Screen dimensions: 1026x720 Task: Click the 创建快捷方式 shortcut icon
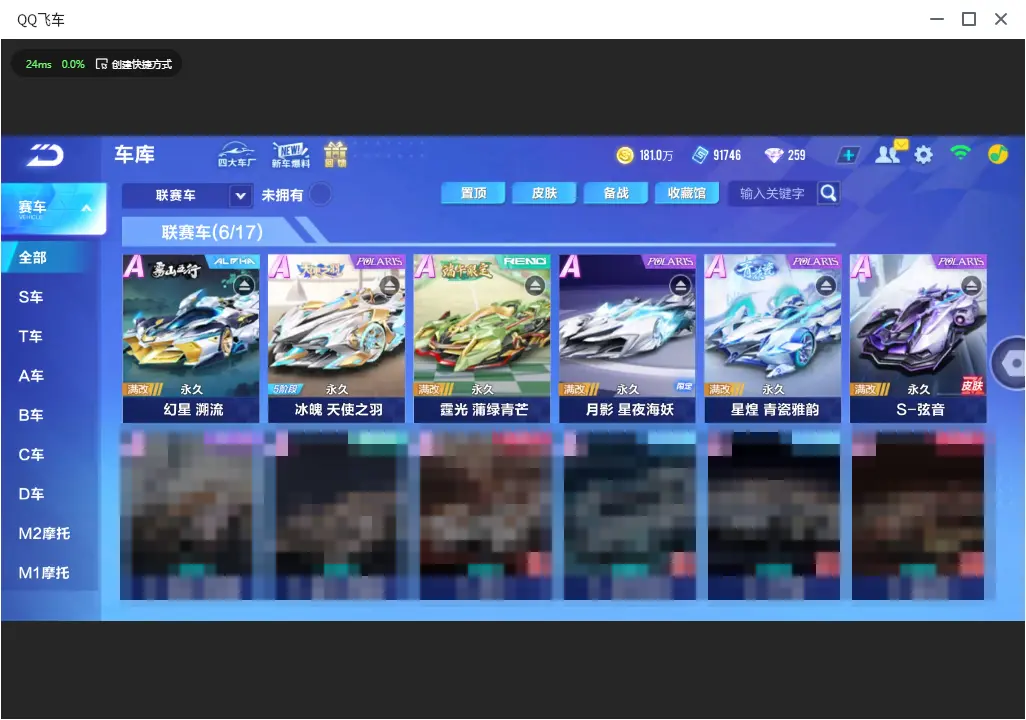[101, 64]
